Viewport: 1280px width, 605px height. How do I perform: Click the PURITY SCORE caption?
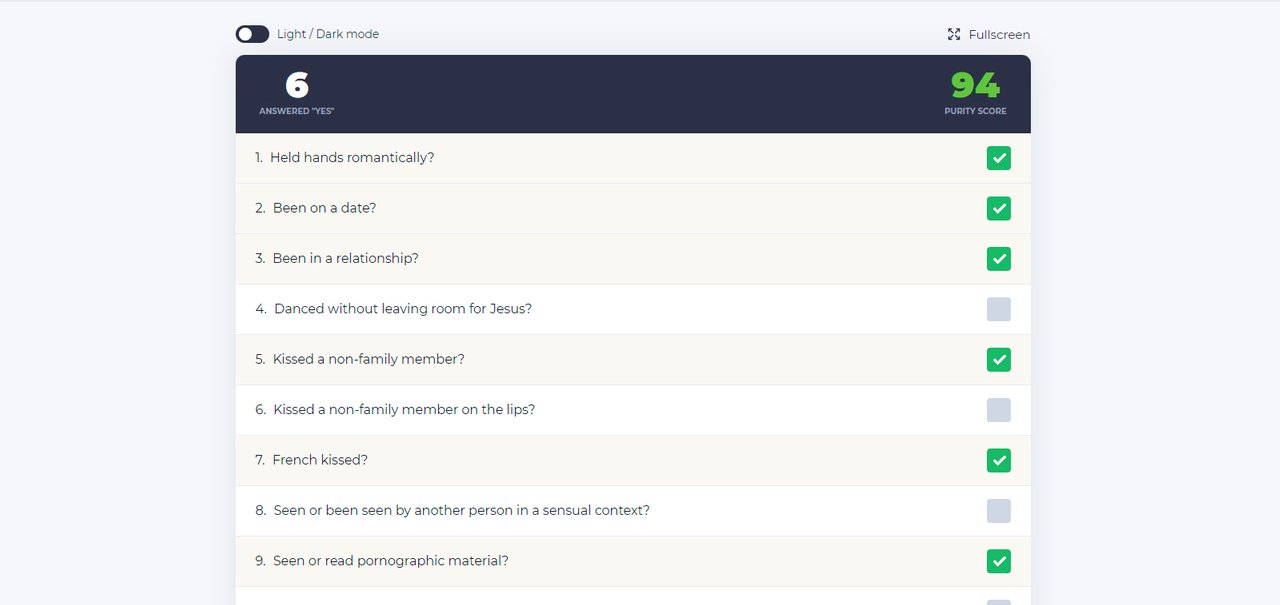pyautogui.click(x=975, y=111)
